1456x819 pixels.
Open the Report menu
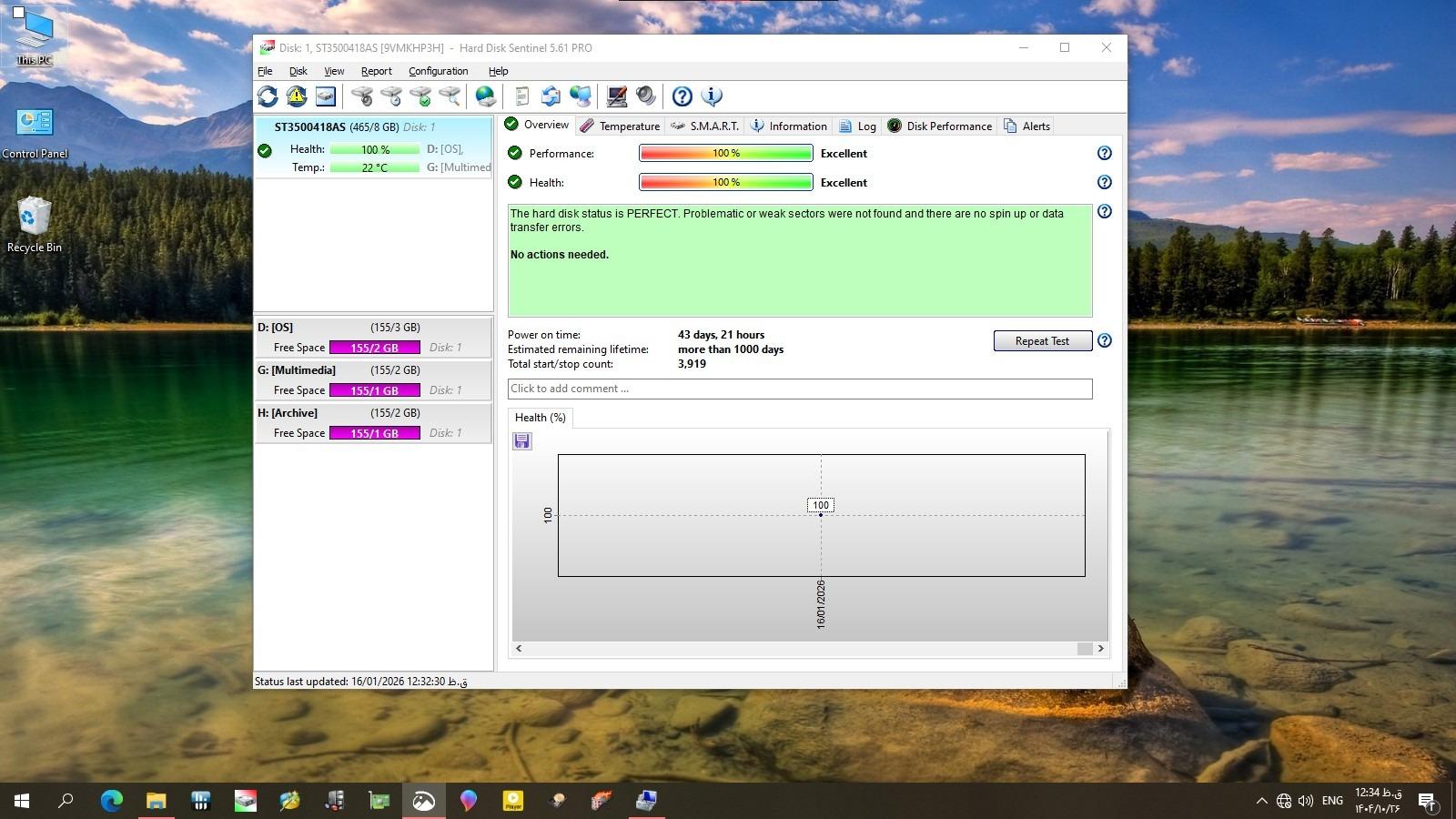click(376, 71)
